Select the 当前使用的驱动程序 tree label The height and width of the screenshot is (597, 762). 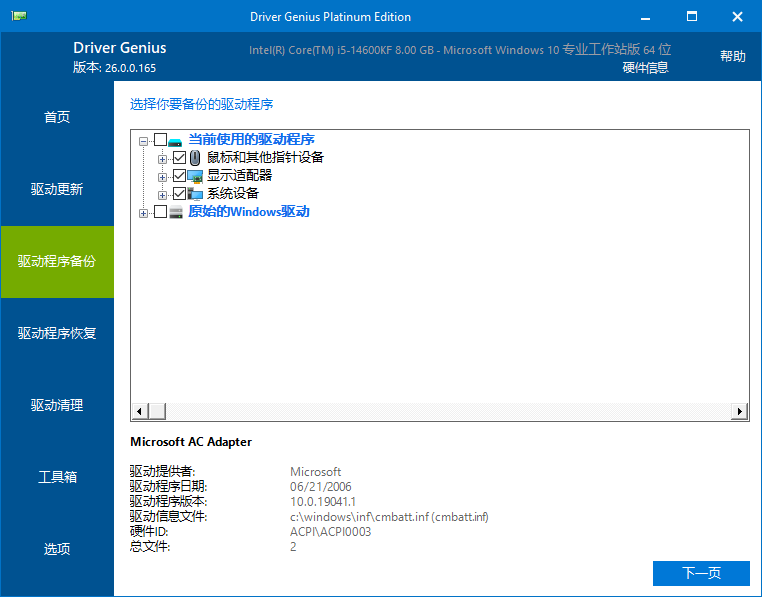tap(251, 140)
